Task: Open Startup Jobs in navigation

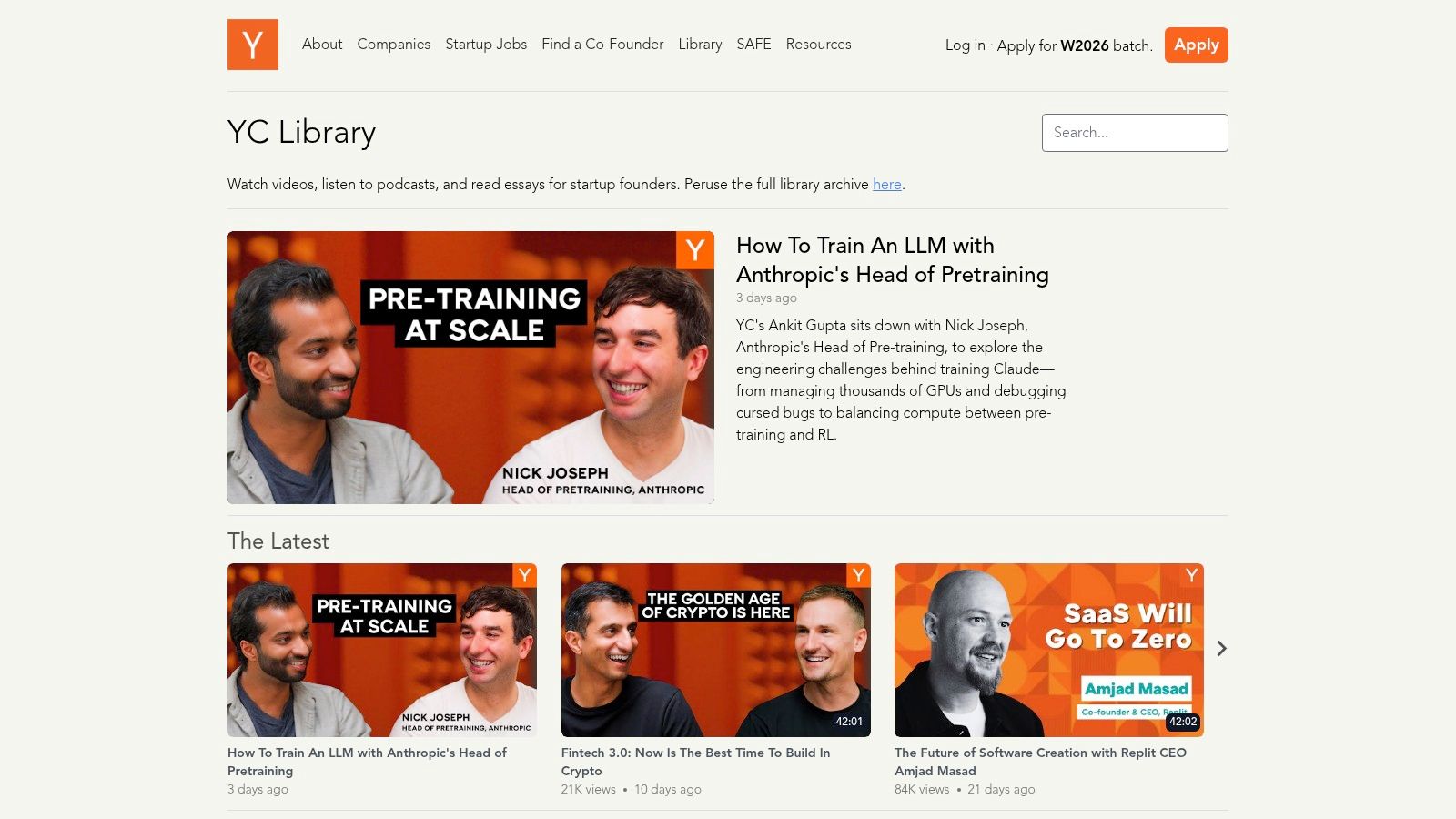Action: tap(486, 44)
